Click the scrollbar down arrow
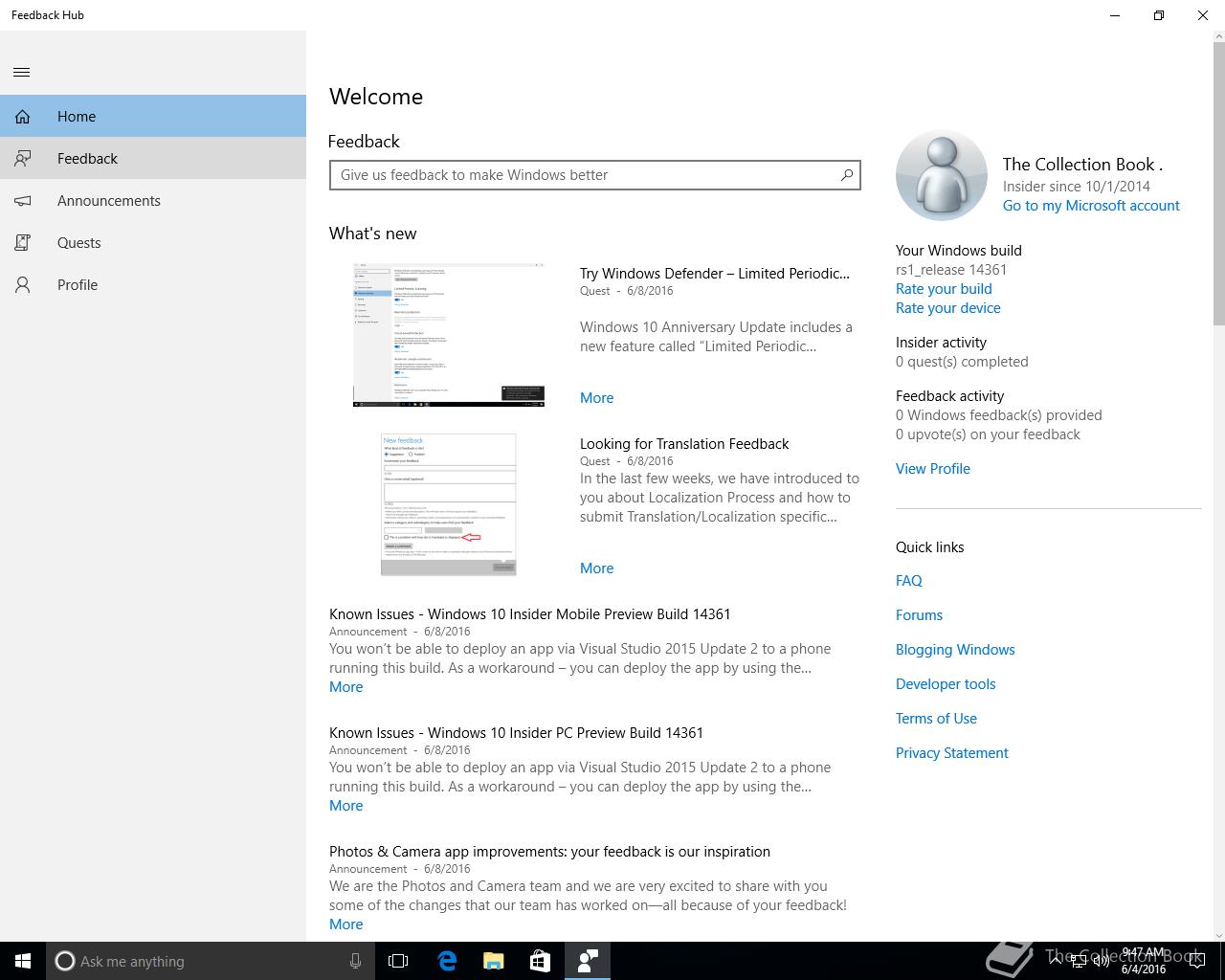This screenshot has width=1225, height=980. coord(1218,936)
